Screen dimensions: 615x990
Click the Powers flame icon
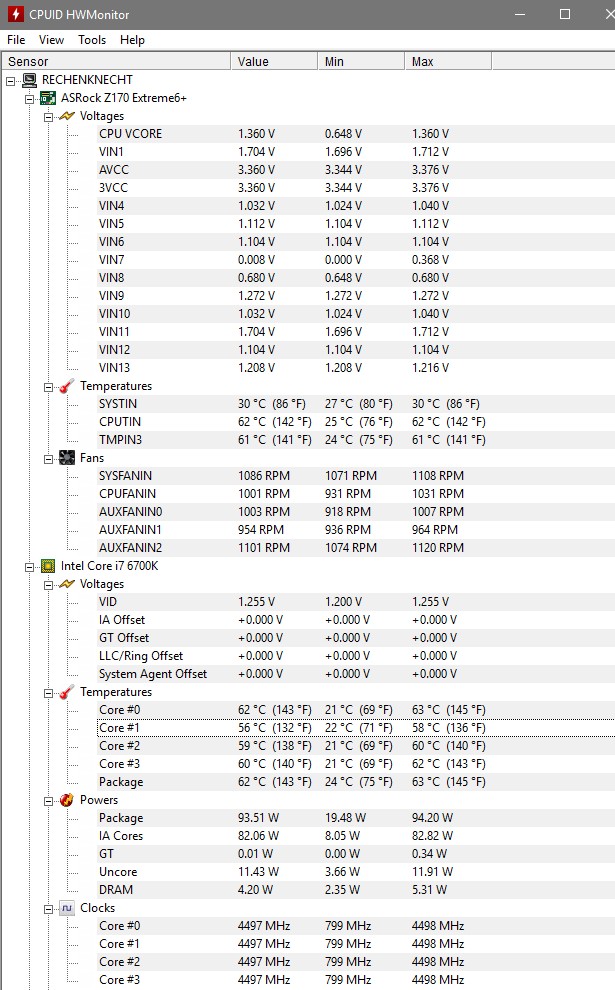click(x=67, y=801)
